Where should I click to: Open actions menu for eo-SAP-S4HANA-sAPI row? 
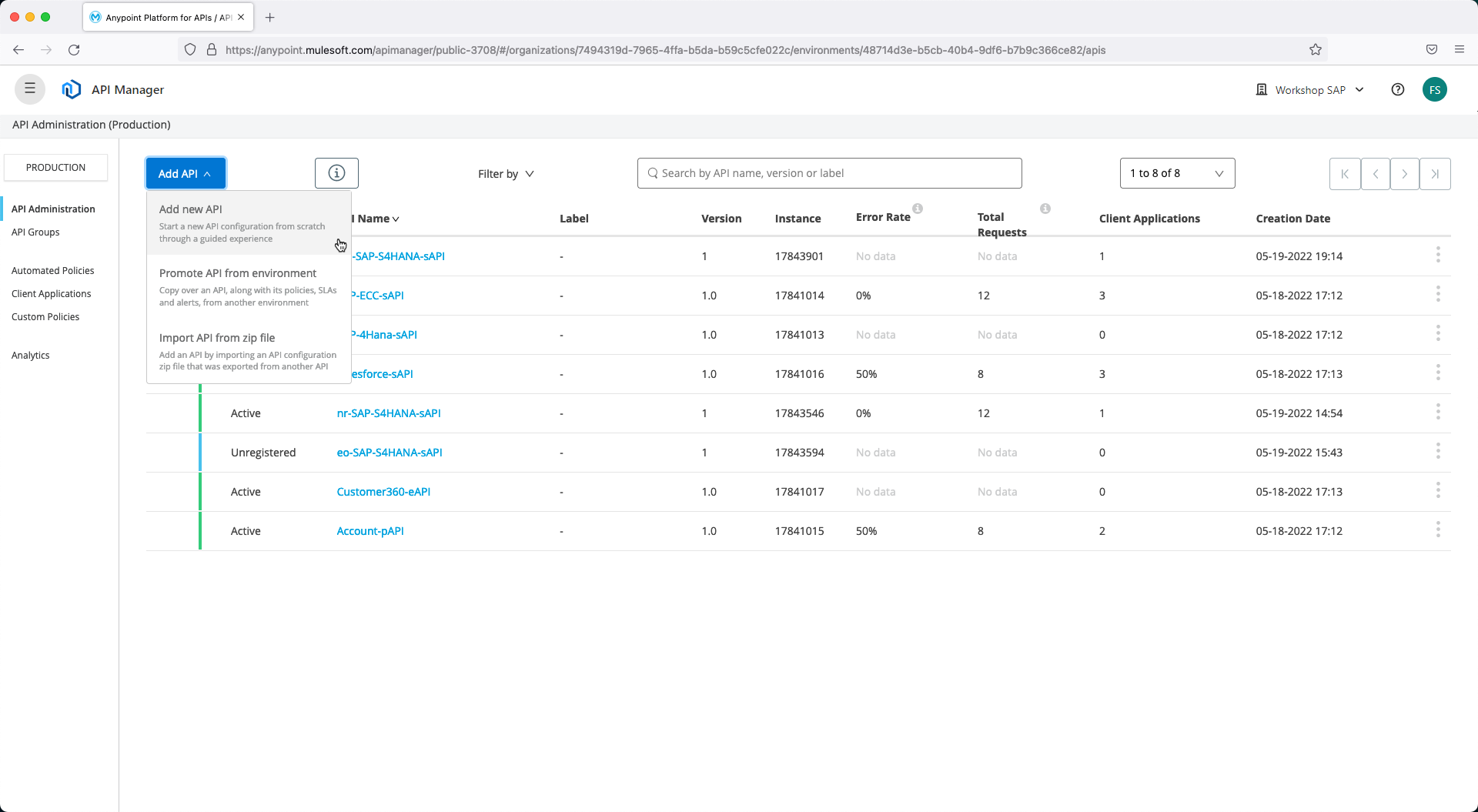pos(1438,452)
